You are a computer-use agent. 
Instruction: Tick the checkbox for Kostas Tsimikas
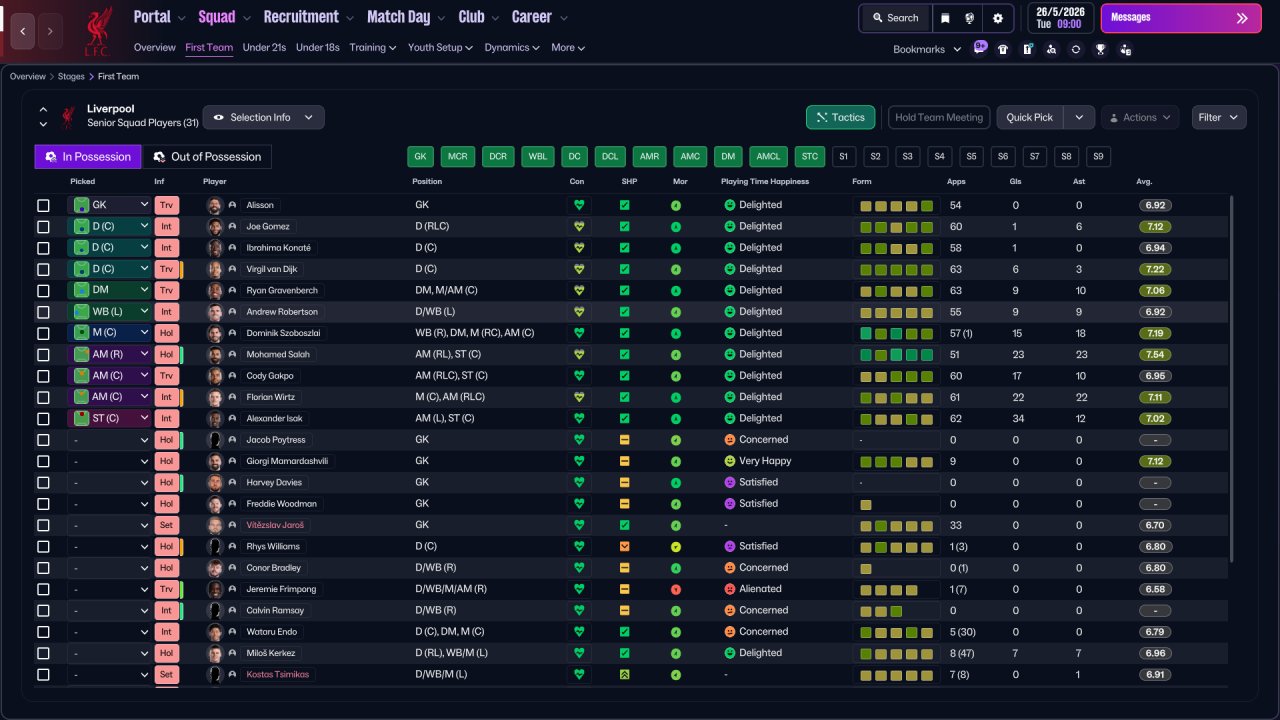43,674
